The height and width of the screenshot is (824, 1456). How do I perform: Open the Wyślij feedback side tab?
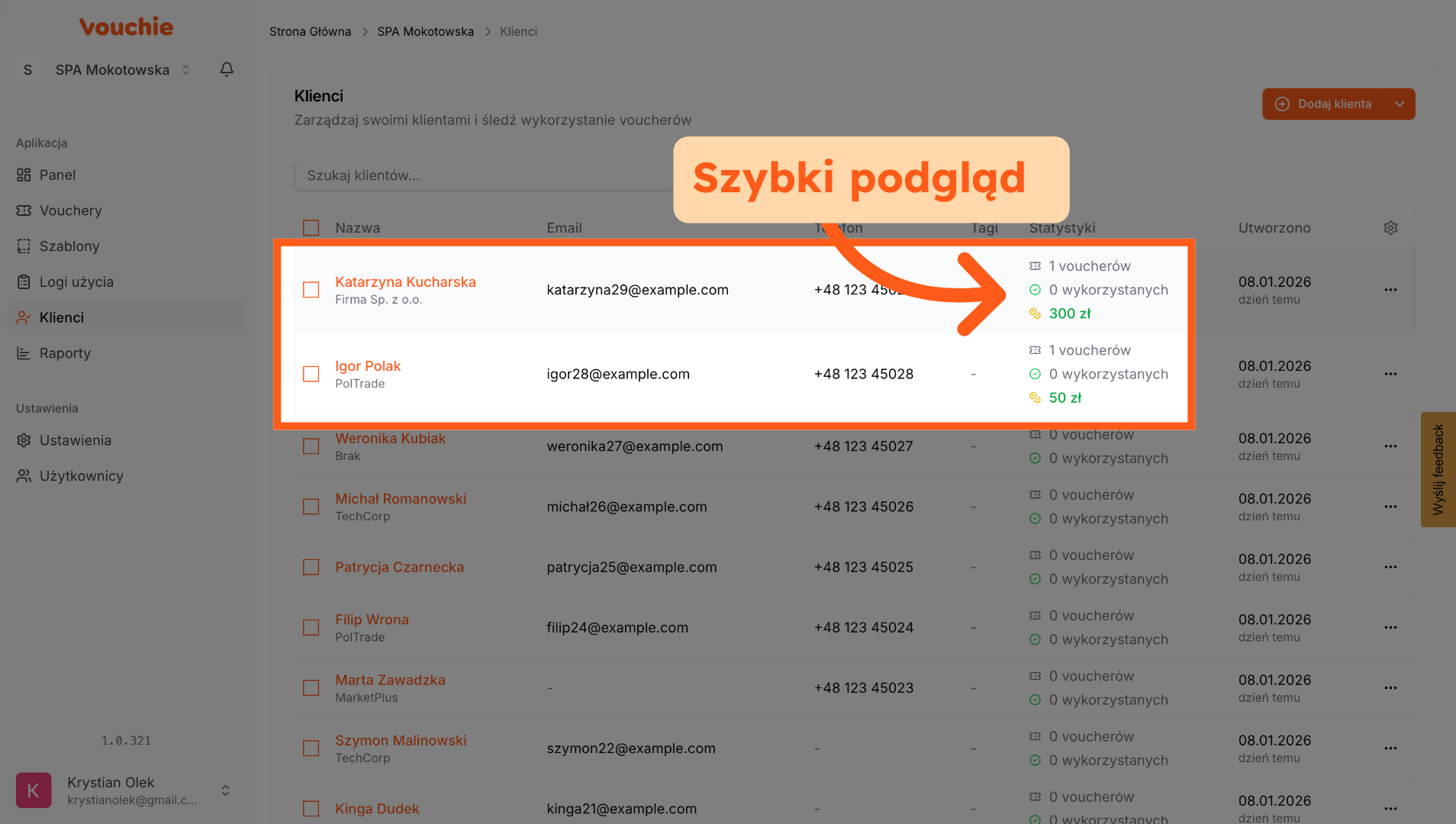pos(1438,469)
